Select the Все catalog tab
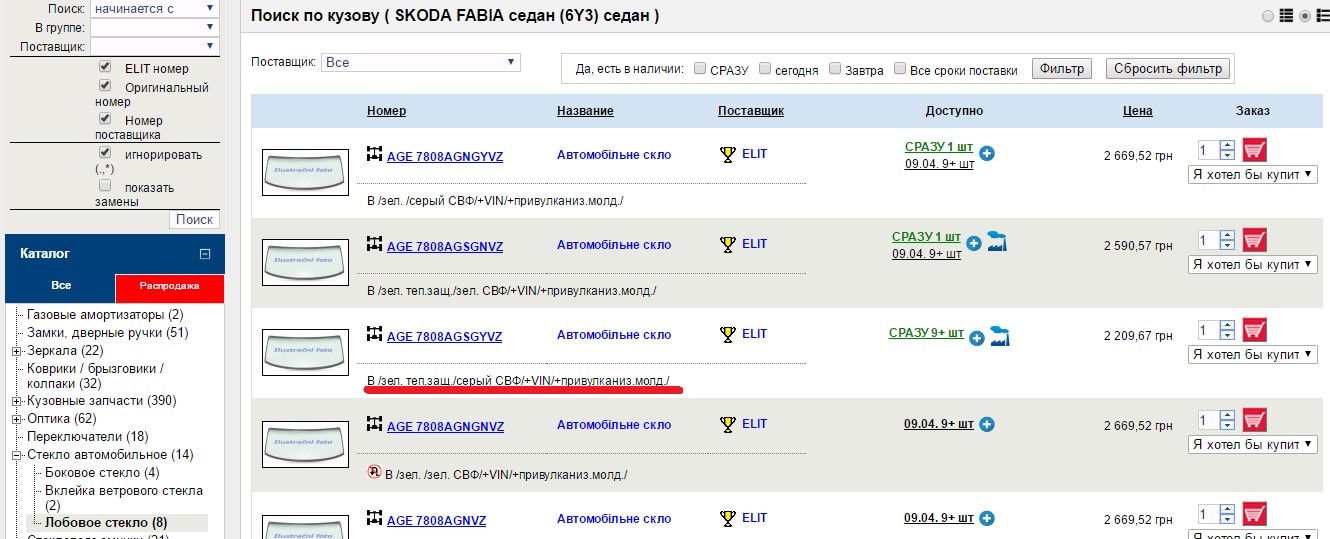This screenshot has width=1330, height=539. tap(61, 286)
